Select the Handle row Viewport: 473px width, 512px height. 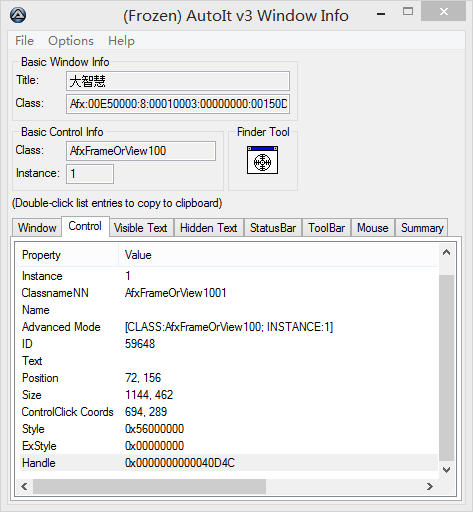tap(228, 463)
